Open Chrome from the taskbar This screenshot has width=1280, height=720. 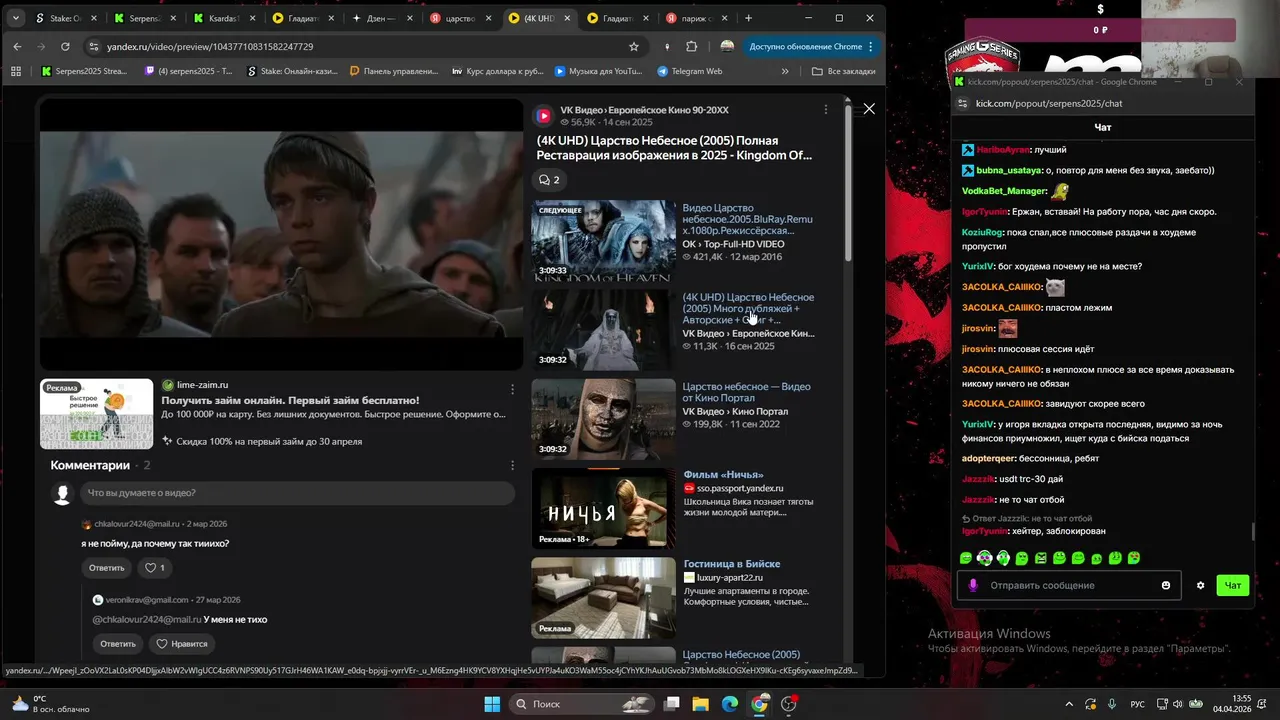coord(759,704)
